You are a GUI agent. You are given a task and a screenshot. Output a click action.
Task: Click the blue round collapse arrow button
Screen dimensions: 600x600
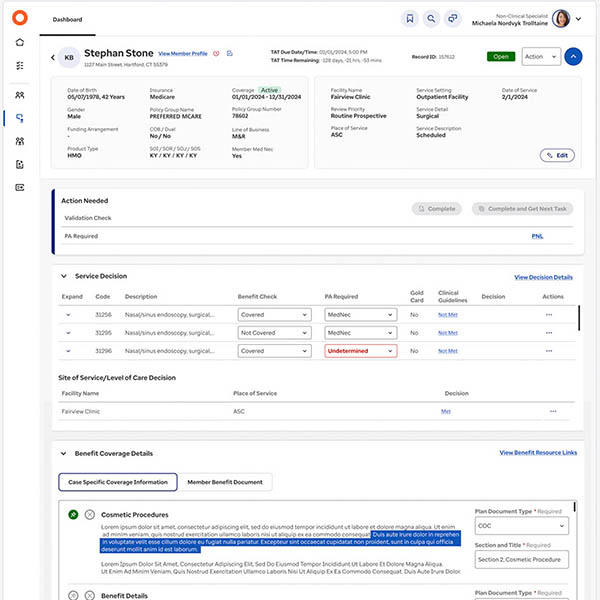[573, 57]
